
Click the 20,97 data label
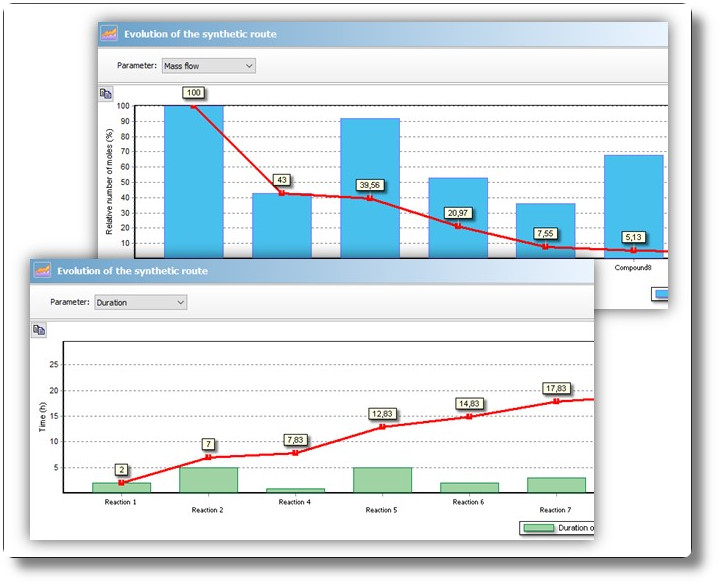tap(458, 213)
